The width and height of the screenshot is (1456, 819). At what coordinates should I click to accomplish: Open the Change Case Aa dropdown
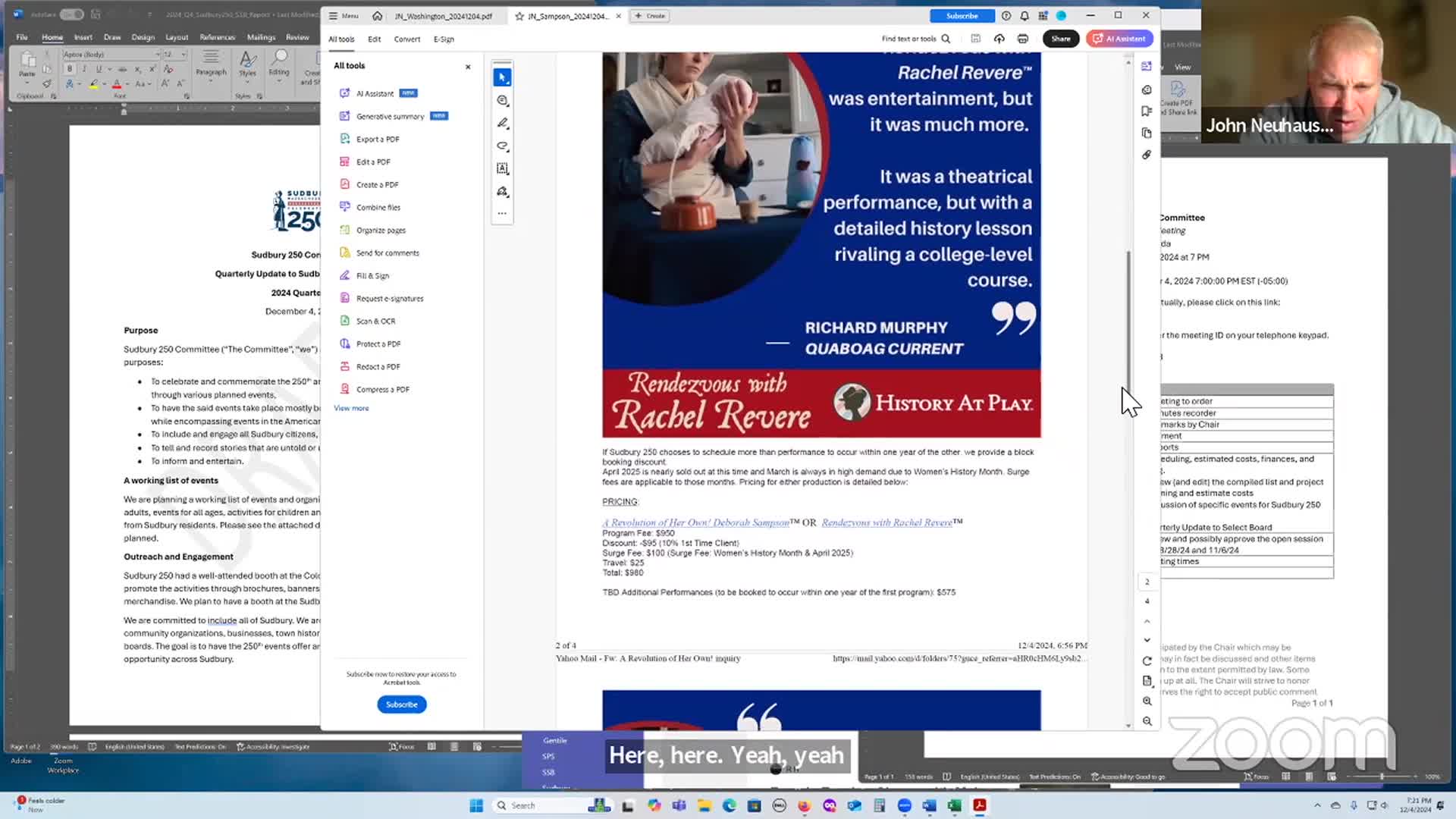pyautogui.click(x=142, y=84)
